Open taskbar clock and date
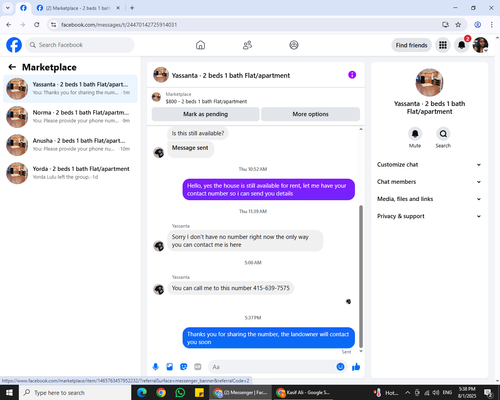This screenshot has height=400, width=500. (467, 392)
